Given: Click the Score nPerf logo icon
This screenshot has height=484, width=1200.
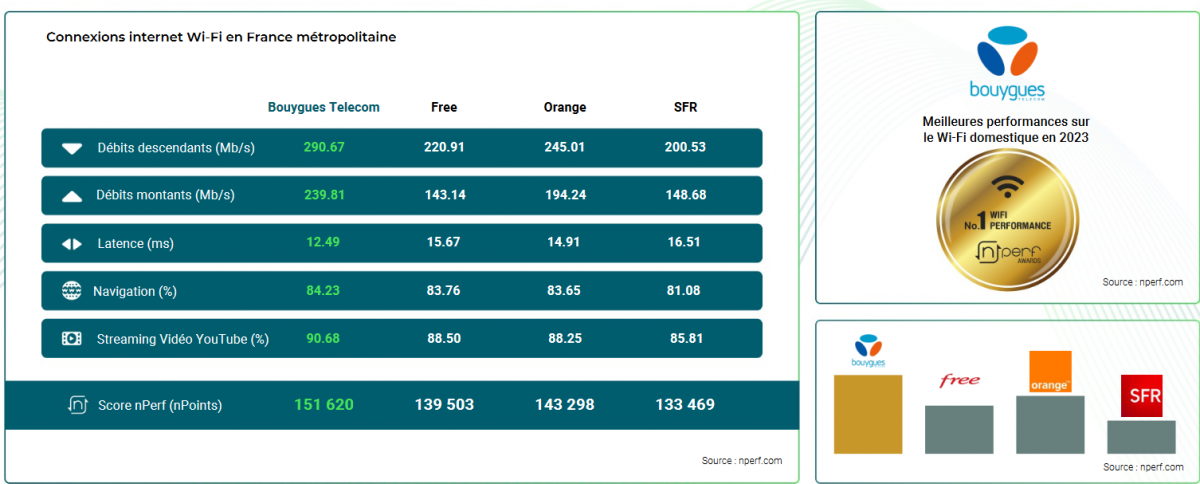Looking at the screenshot, I should click(76, 405).
